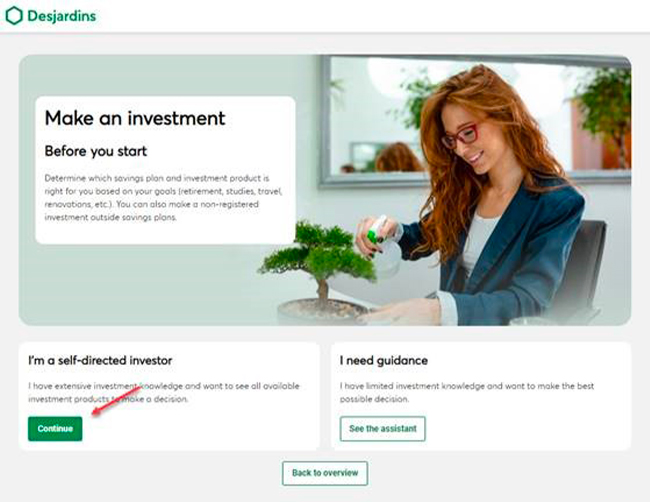The height and width of the screenshot is (502, 650).
Task: Select the Make an investment heading
Action: (135, 118)
